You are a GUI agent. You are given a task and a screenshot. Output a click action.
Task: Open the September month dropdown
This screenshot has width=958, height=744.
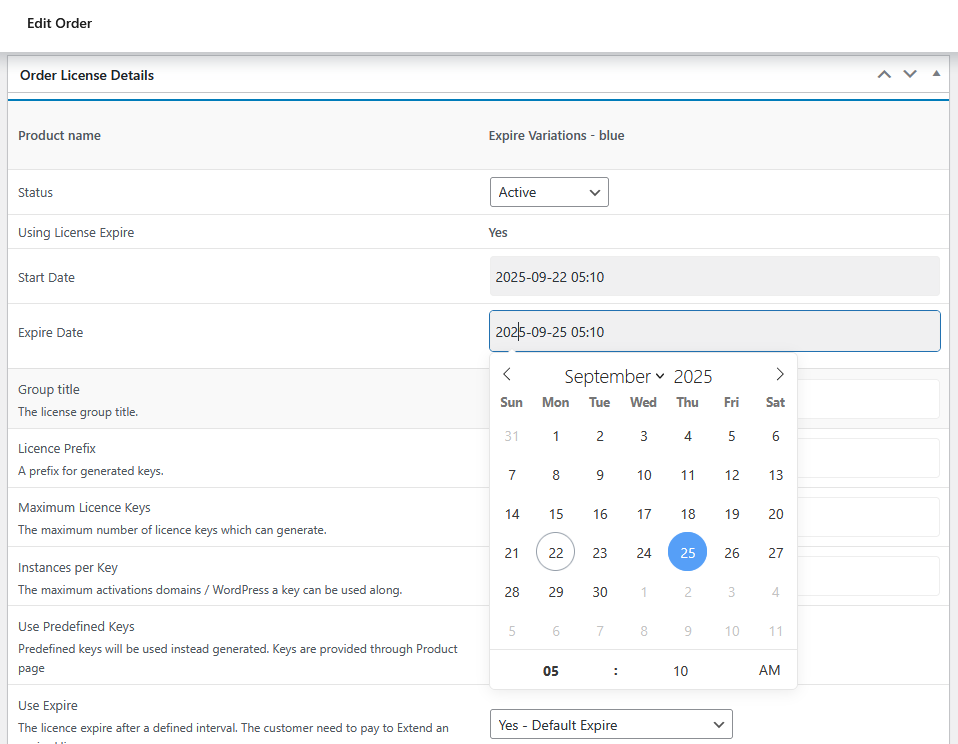[x=614, y=377]
